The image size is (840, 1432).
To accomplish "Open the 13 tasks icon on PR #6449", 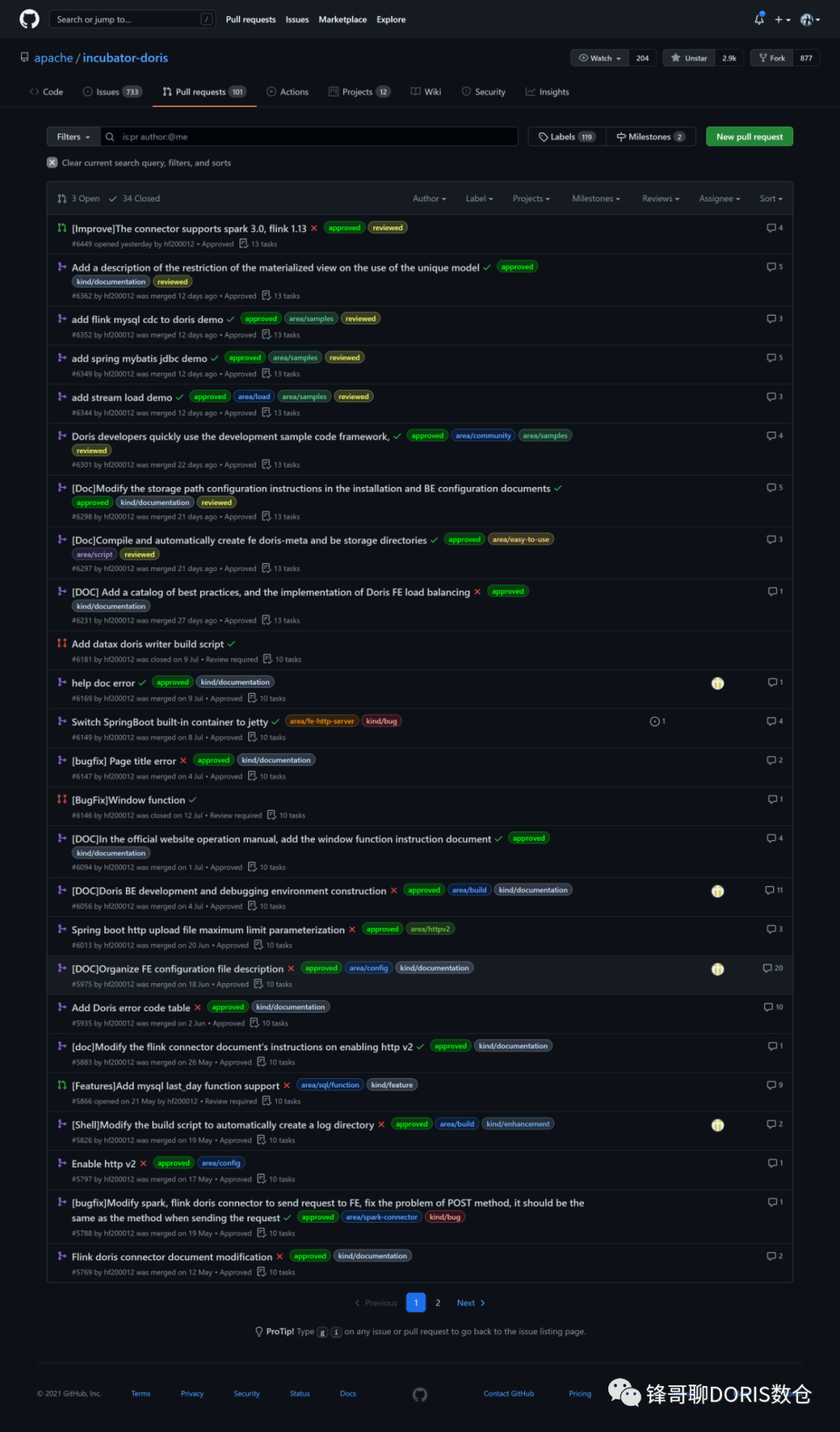I will (244, 244).
